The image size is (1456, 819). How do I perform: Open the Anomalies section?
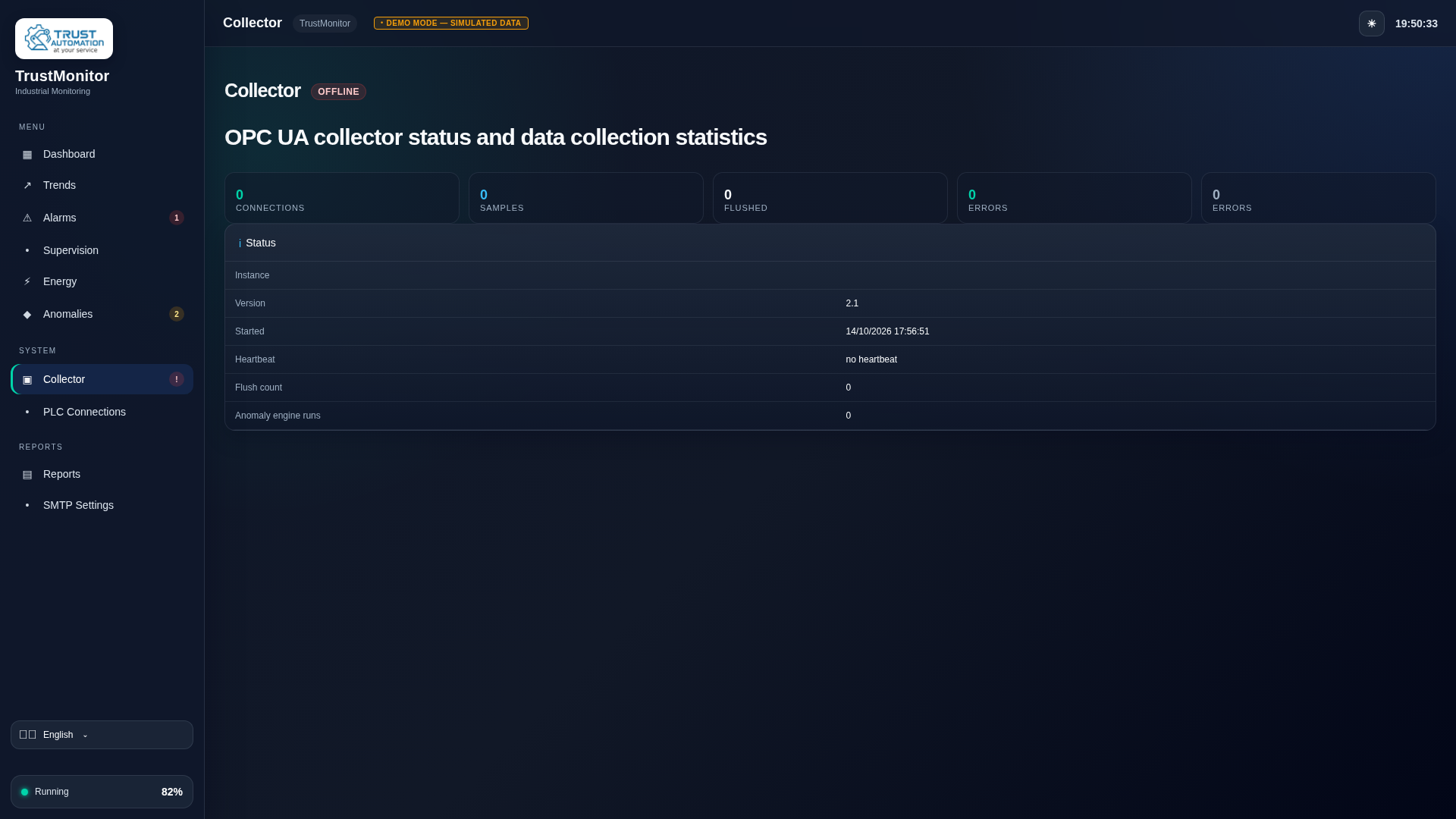click(x=102, y=314)
